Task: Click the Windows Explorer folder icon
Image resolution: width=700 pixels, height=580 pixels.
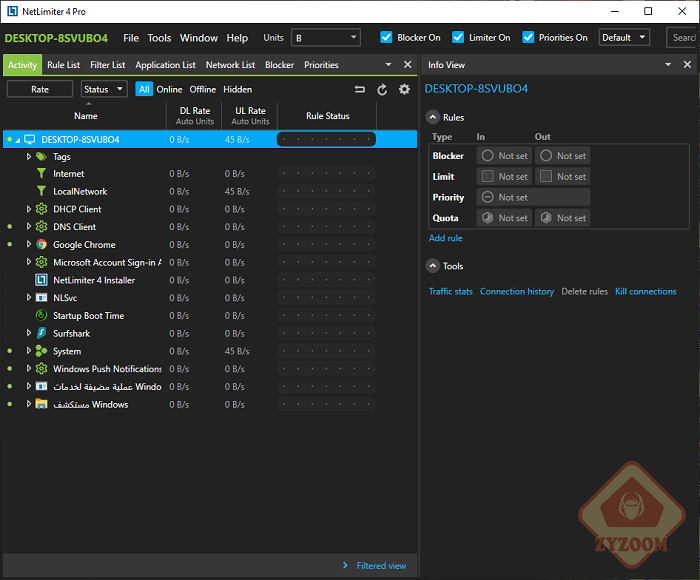Action: [x=42, y=404]
